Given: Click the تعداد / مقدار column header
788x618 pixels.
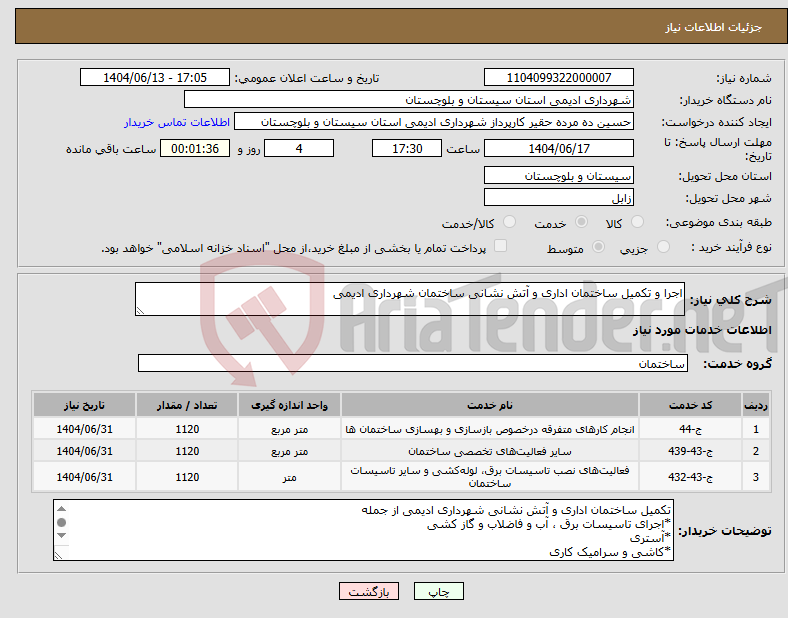Looking at the screenshot, I should 187,405.
